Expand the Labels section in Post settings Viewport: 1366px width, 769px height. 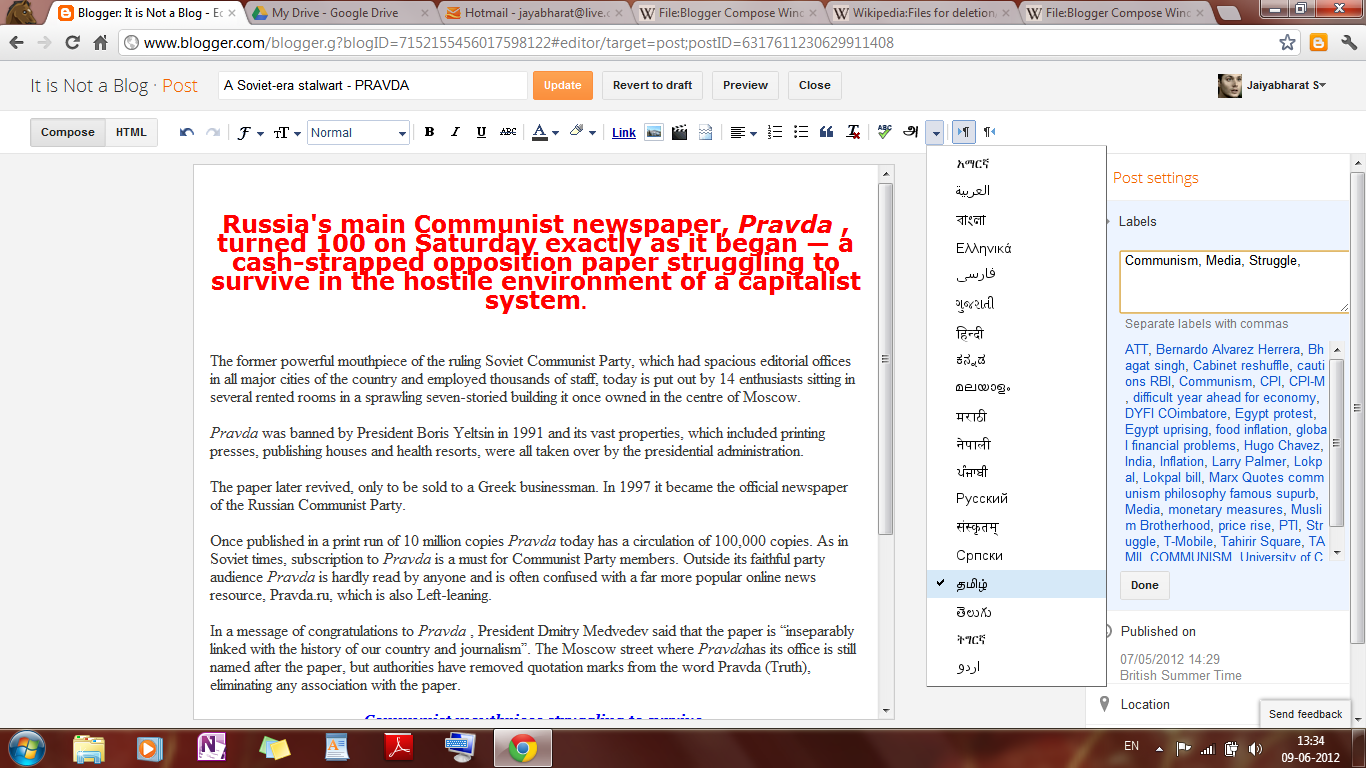(1137, 221)
